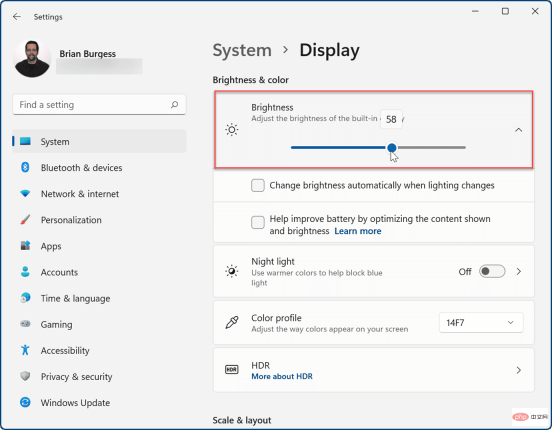Viewport: 552px width, 430px height.
Task: Click the Night light icon
Action: [x=232, y=271]
